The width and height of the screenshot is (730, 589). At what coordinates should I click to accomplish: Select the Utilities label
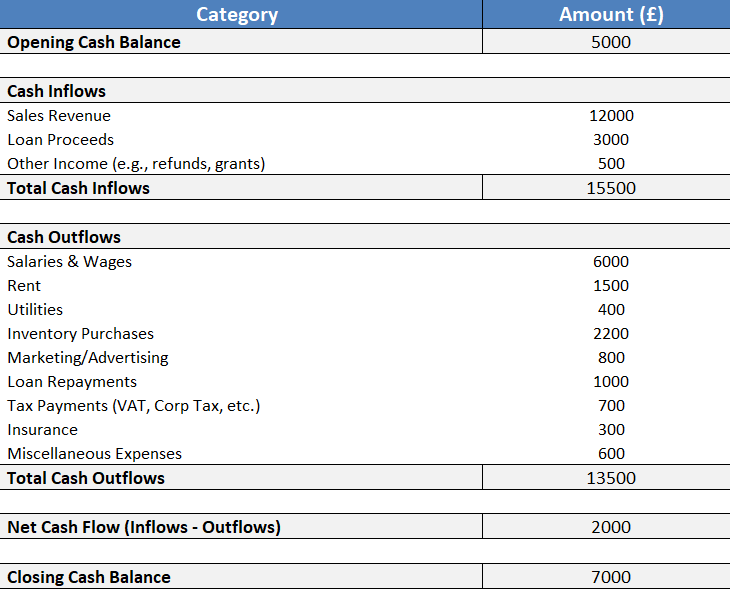point(35,310)
